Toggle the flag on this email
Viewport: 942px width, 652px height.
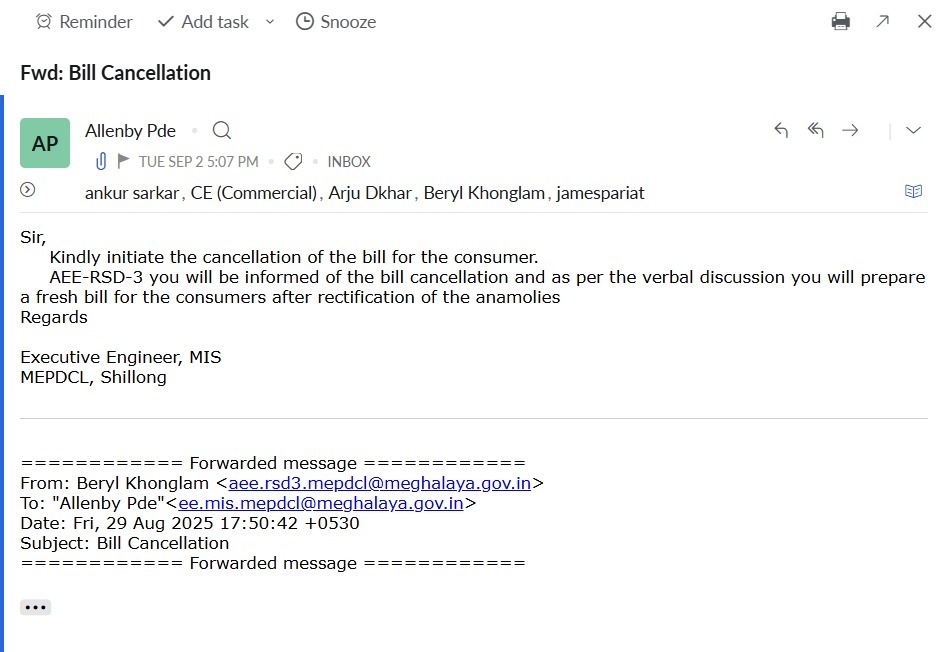[x=123, y=161]
